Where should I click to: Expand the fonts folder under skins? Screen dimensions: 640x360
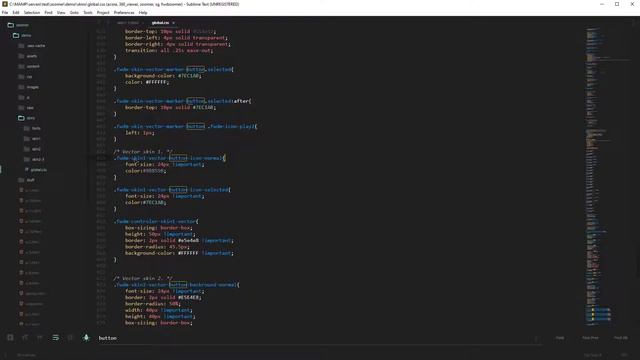point(27,128)
